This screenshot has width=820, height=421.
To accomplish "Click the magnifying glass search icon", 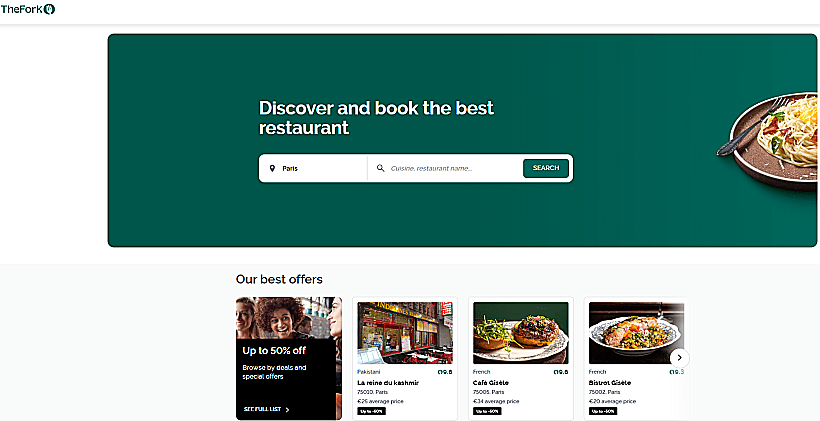I will 381,168.
